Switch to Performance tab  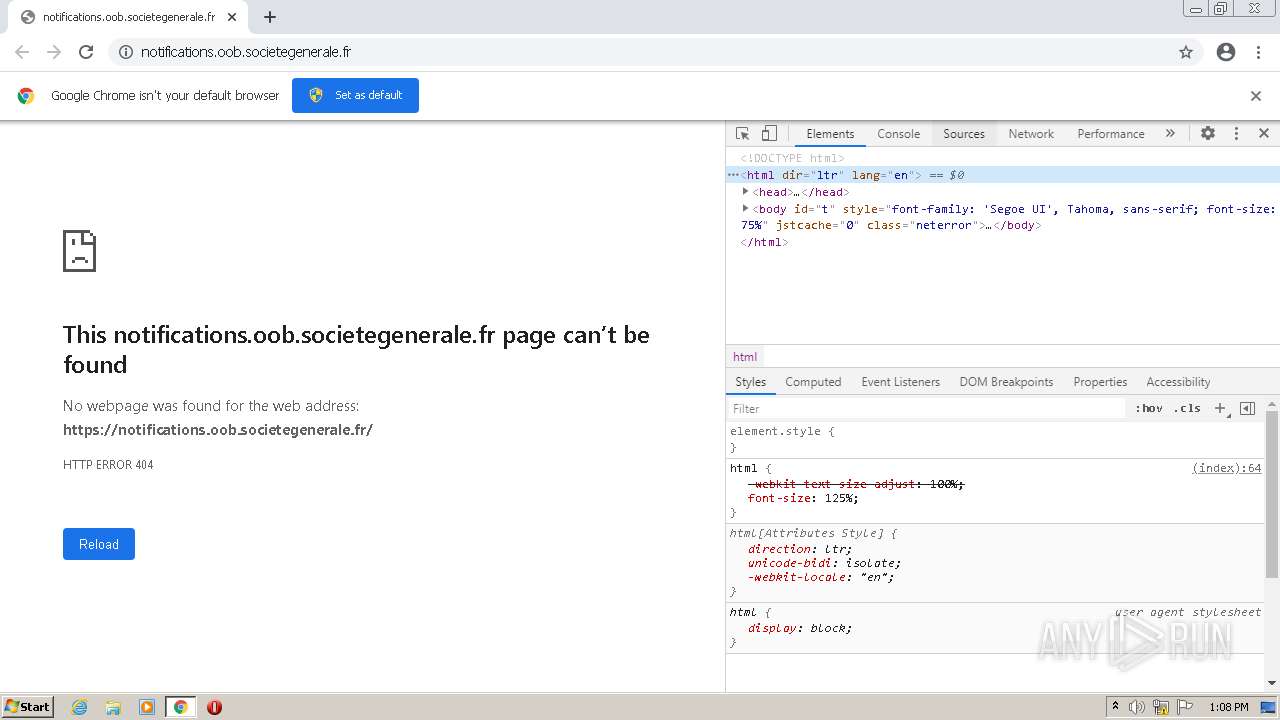[x=1111, y=133]
